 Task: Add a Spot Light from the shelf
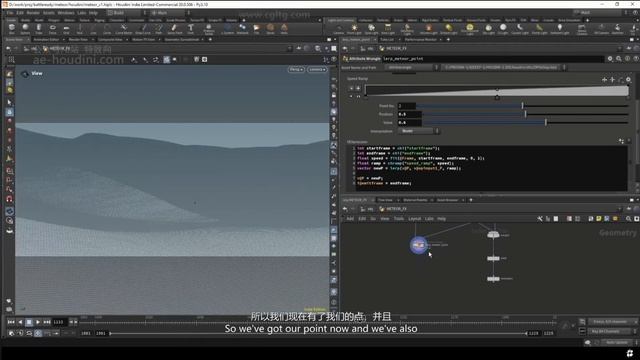(371, 29)
